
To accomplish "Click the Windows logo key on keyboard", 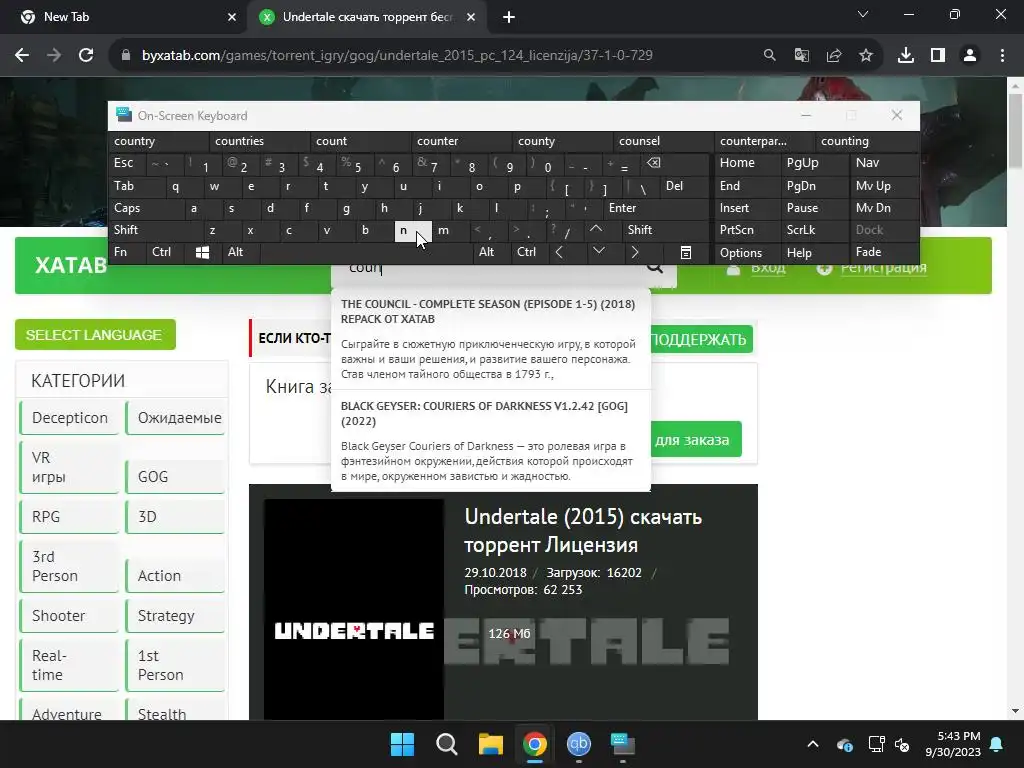I will [202, 253].
